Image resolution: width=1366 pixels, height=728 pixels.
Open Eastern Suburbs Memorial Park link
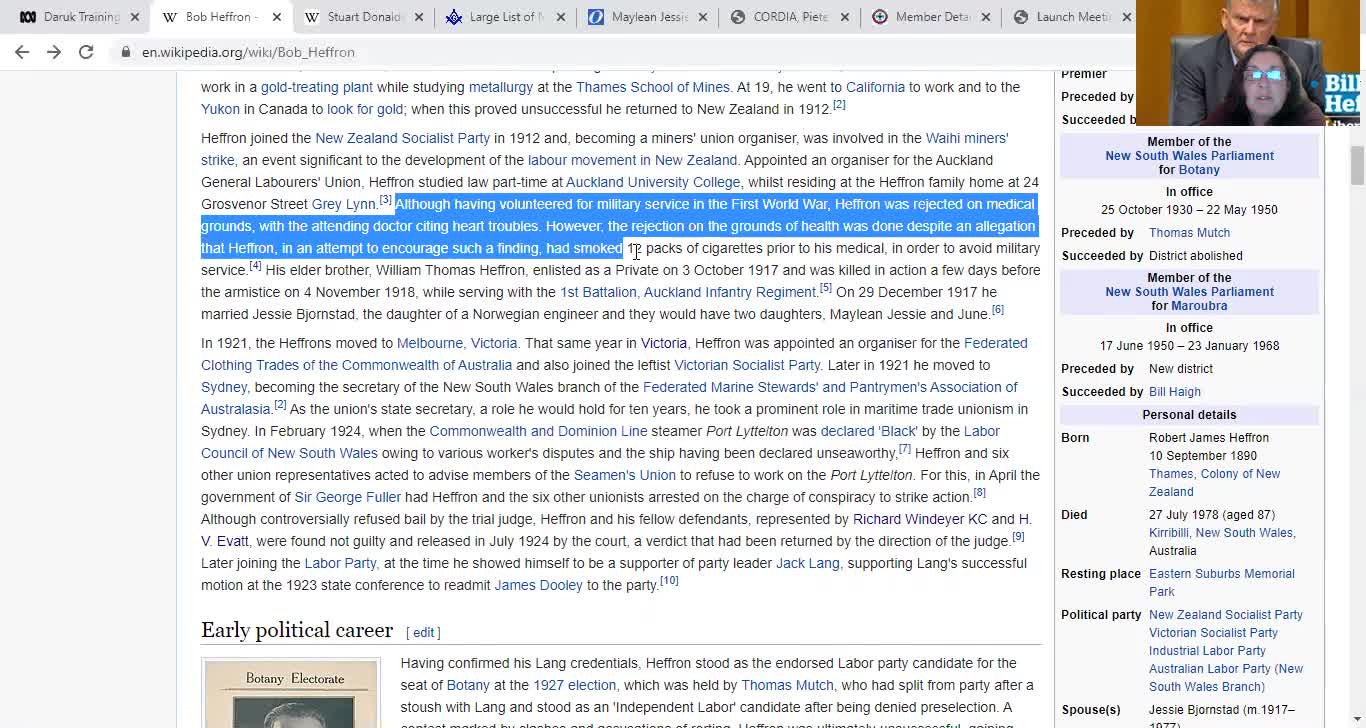[x=1221, y=582]
